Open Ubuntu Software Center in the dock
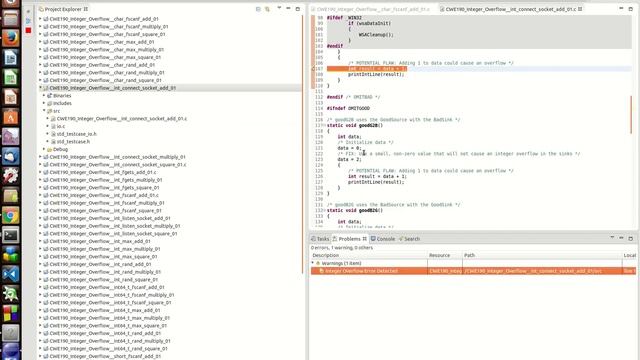This screenshot has width=640, height=360. click(11, 117)
